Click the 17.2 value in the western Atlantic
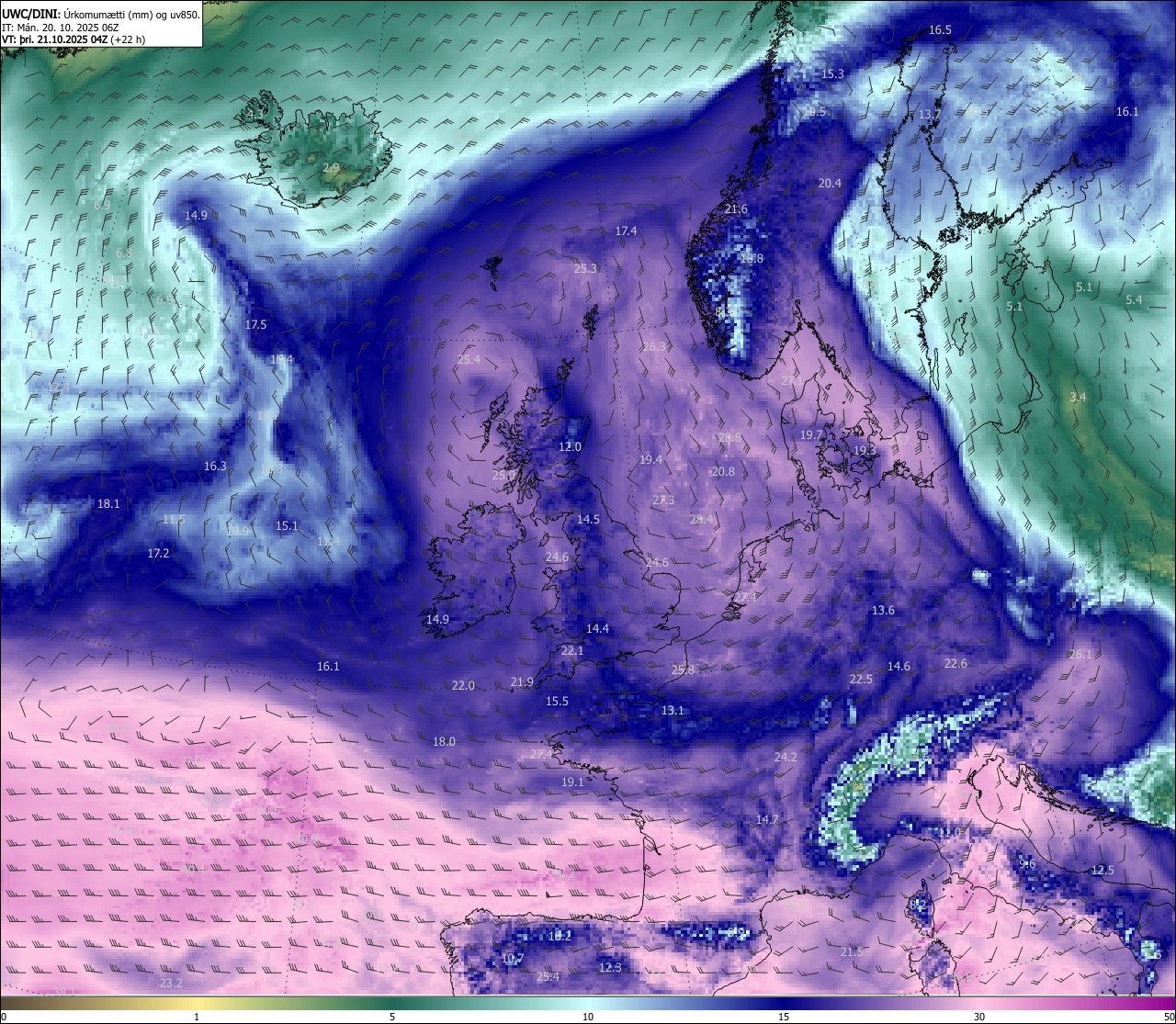This screenshot has width=1176, height=1024. tap(158, 554)
